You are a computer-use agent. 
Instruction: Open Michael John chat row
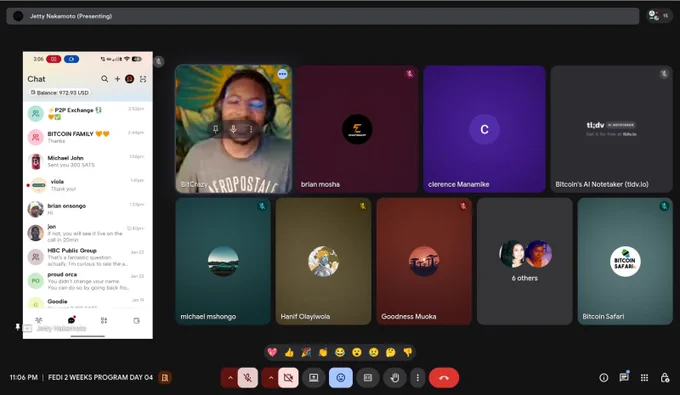coord(88,161)
